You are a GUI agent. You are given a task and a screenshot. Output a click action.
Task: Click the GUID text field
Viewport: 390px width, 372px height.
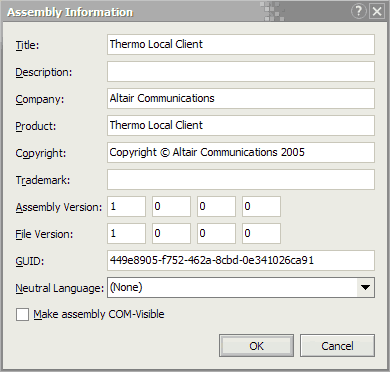[x=241, y=261]
